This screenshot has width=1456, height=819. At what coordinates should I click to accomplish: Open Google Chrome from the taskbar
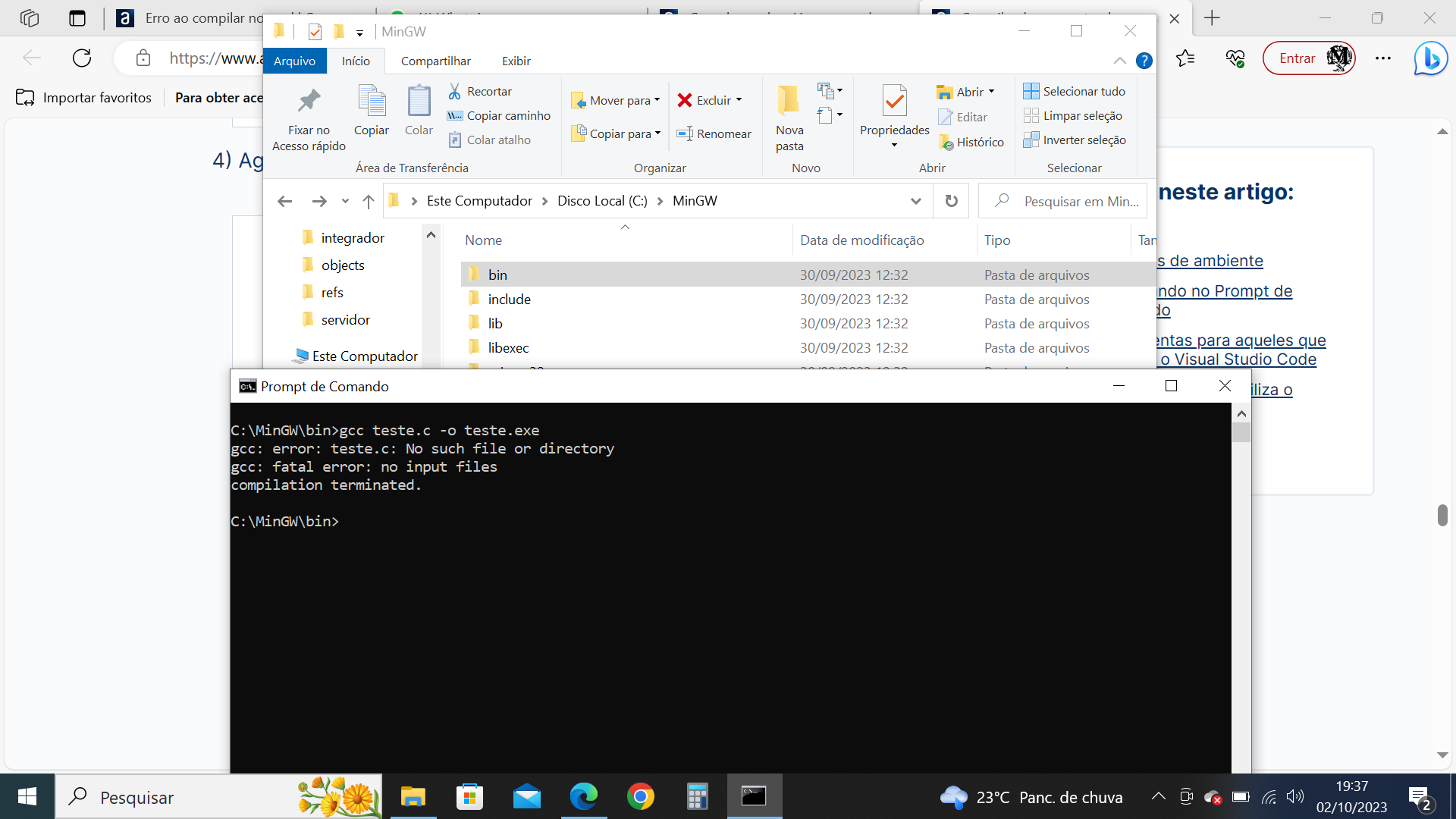[x=641, y=797]
